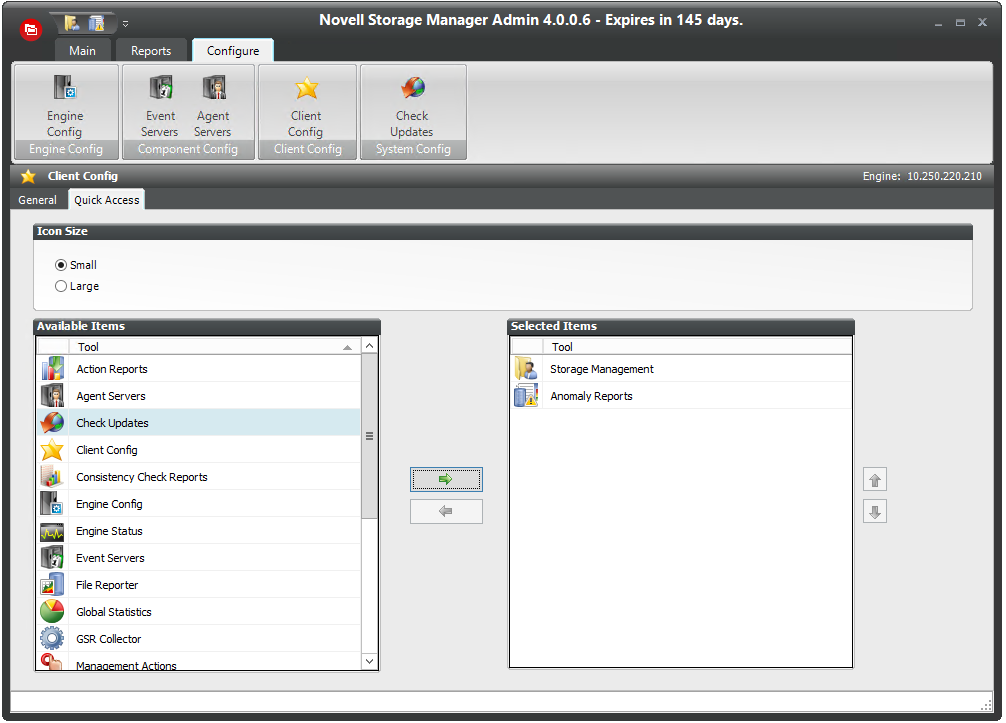Remove item with gray left arrow button
The width and height of the screenshot is (1006, 723).
[446, 511]
